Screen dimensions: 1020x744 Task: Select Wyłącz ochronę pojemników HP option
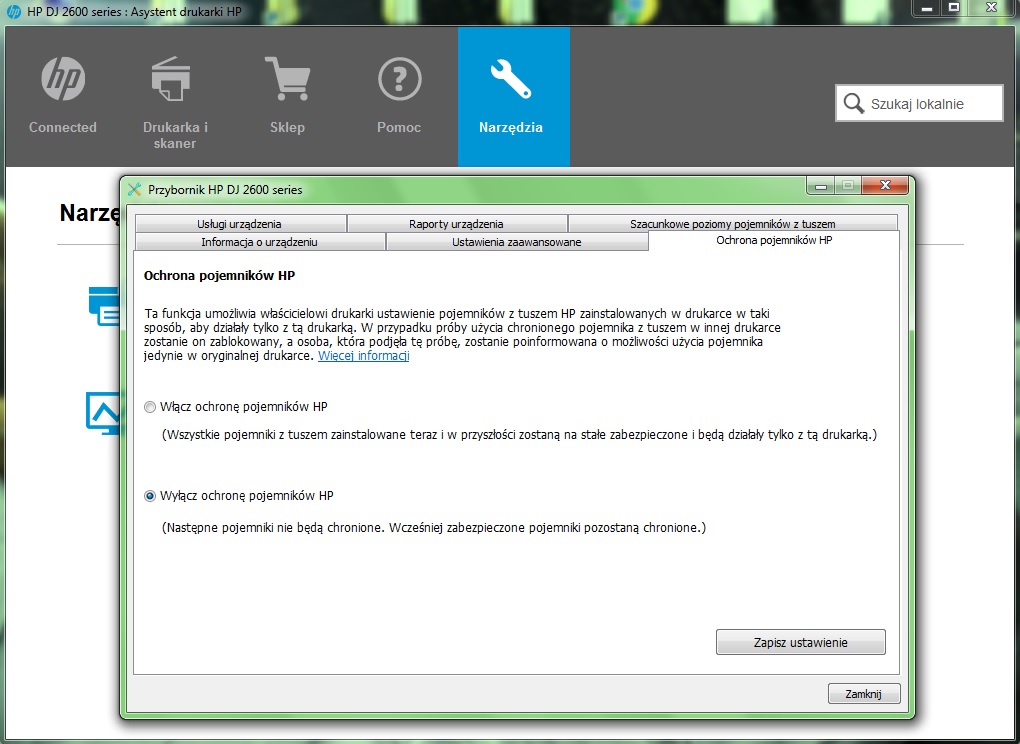coord(150,496)
